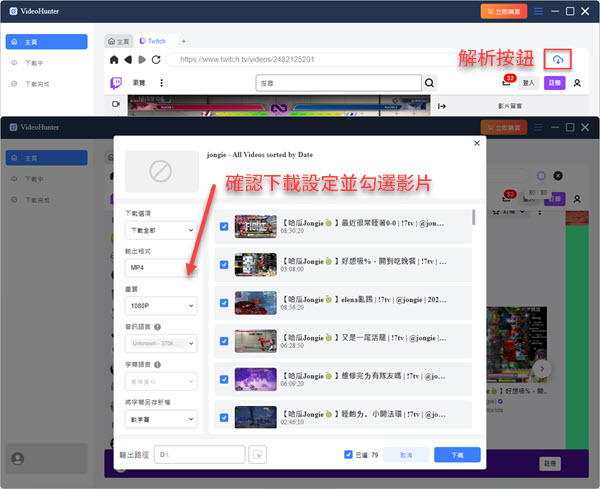
Task: Open the VideoHunter hamburger menu in the top window
Action: pyautogui.click(x=538, y=11)
